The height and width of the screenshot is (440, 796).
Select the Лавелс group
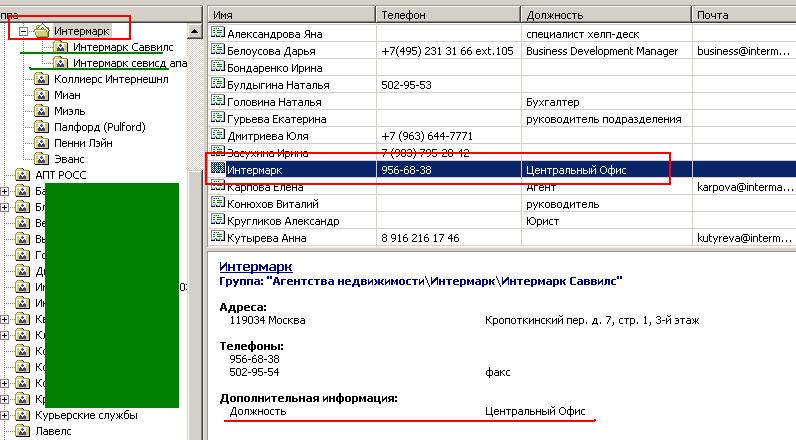click(53, 431)
